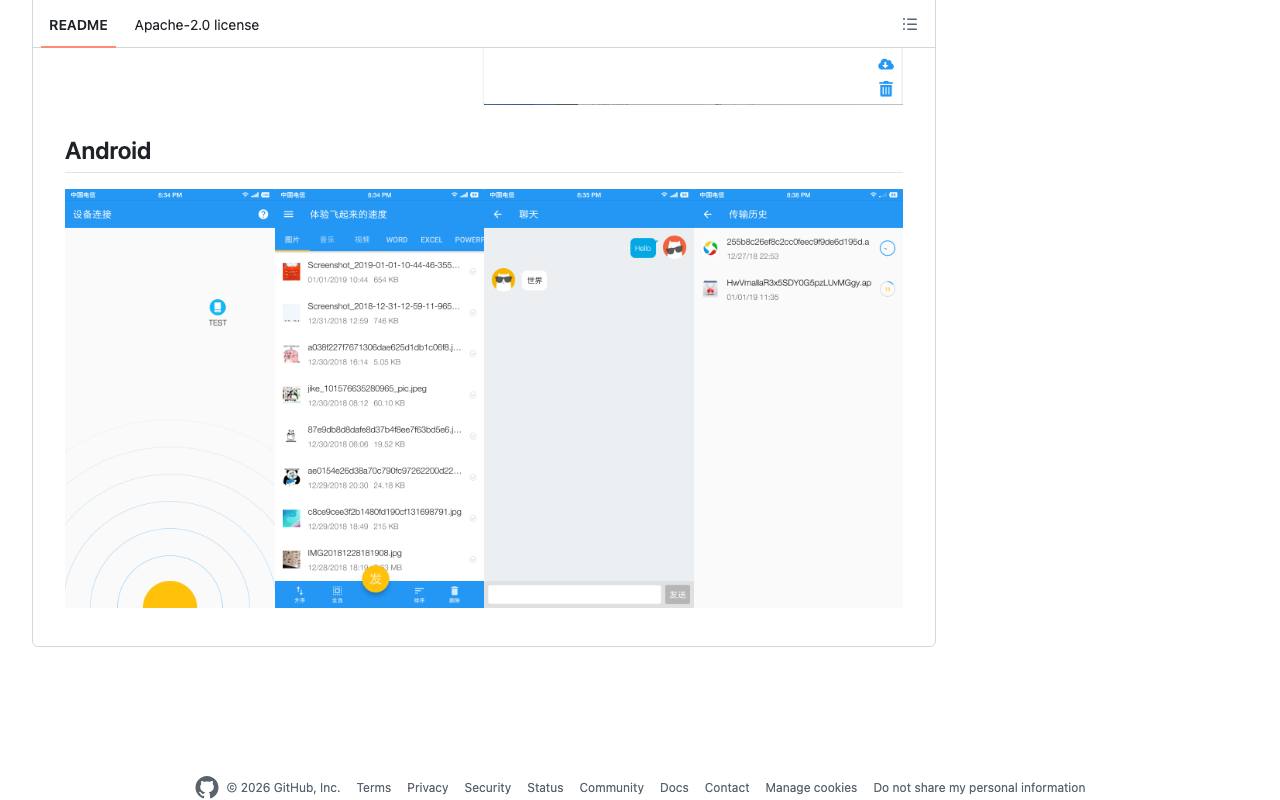This screenshot has width=1280, height=800.
Task: Open the Status footer link
Action: coord(545,788)
